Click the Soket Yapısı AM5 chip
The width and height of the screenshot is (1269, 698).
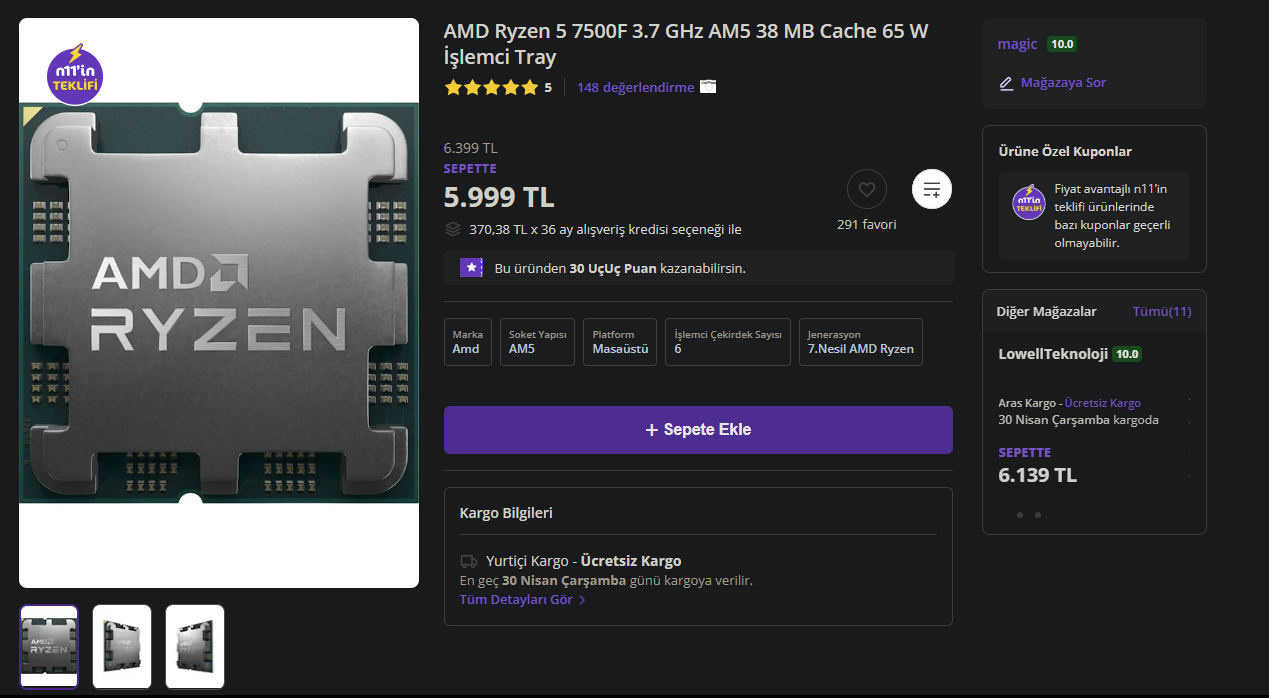[538, 342]
